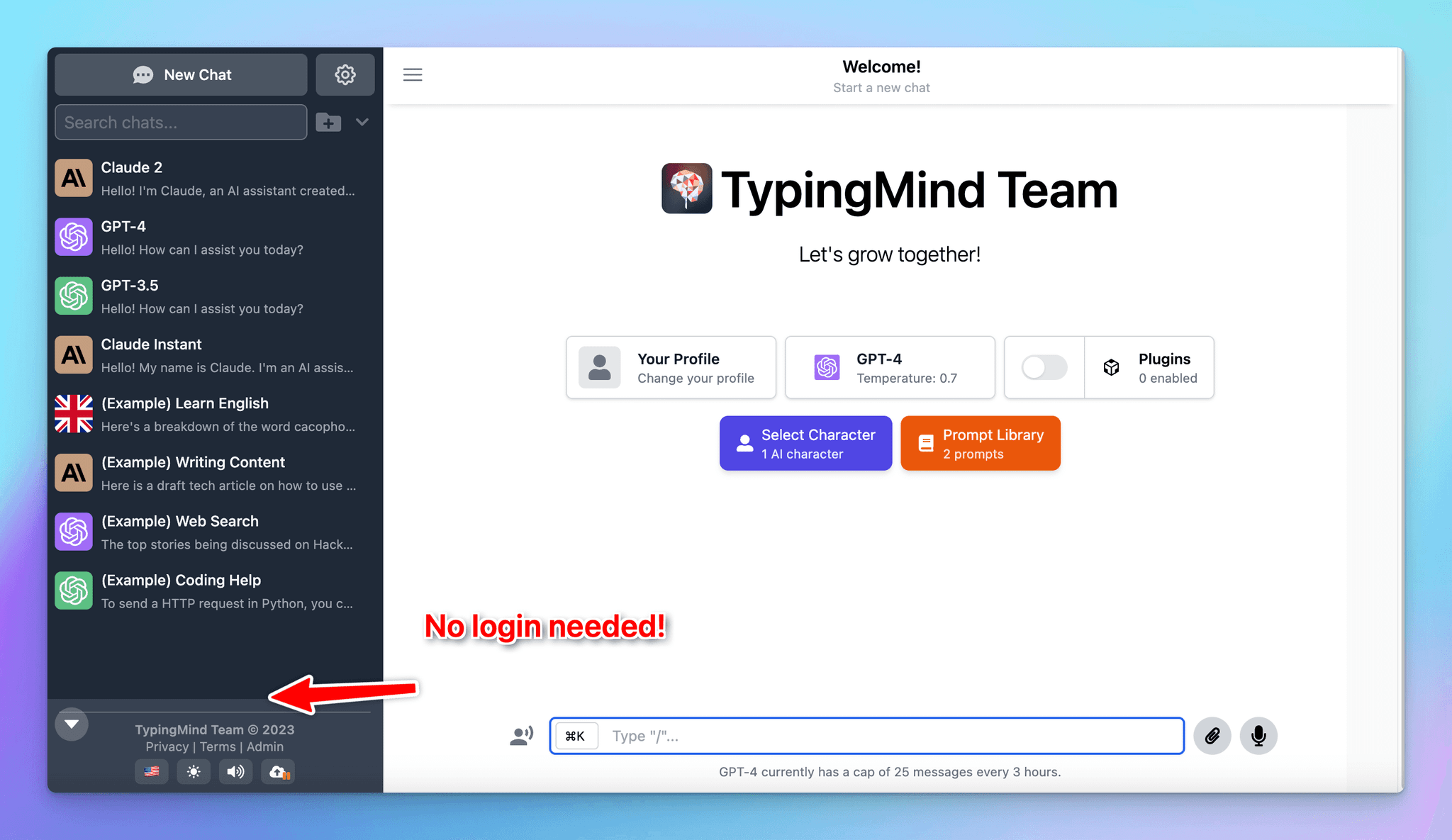Click the ⌘K shortcut badge
Image resolution: width=1452 pixels, height=840 pixels.
(575, 736)
